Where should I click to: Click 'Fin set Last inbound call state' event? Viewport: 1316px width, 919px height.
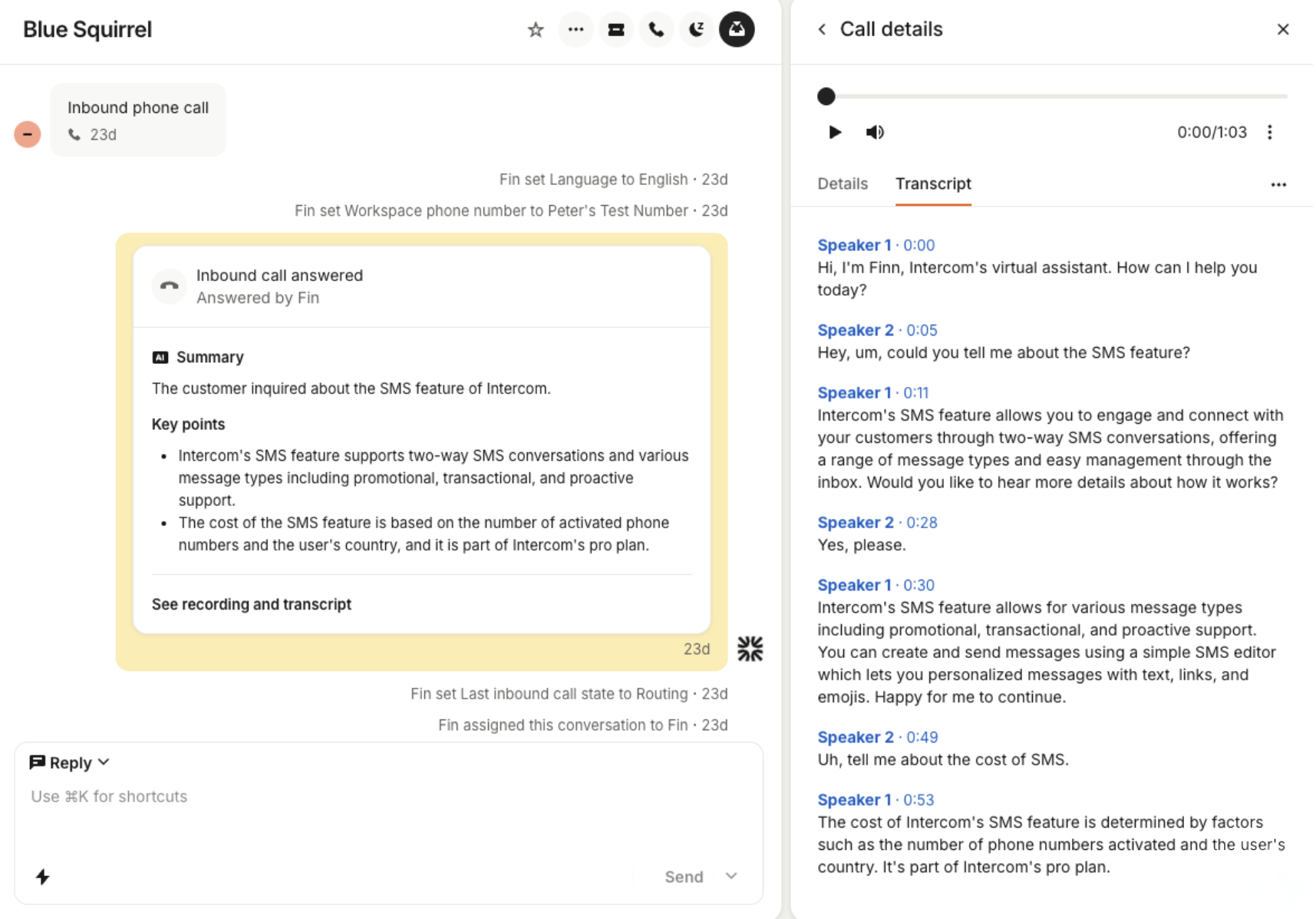[x=569, y=694]
